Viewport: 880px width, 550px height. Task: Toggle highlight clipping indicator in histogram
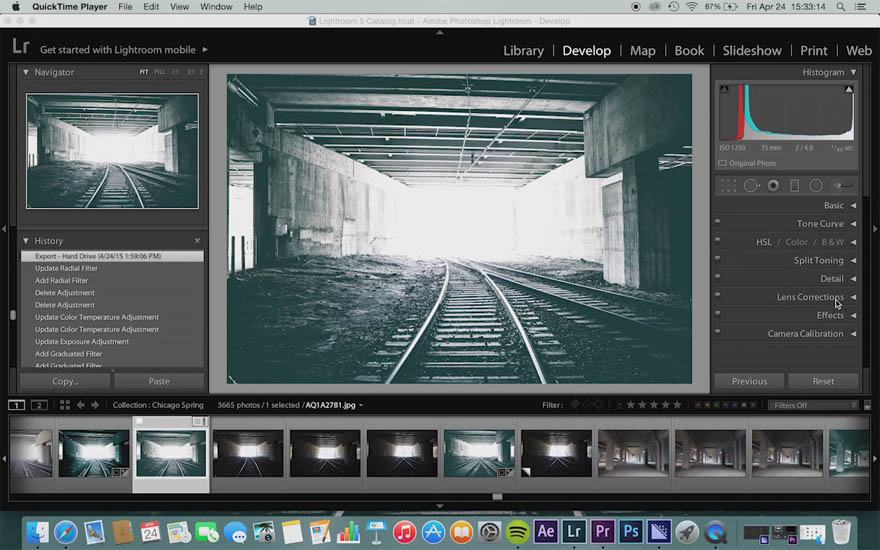(x=849, y=89)
